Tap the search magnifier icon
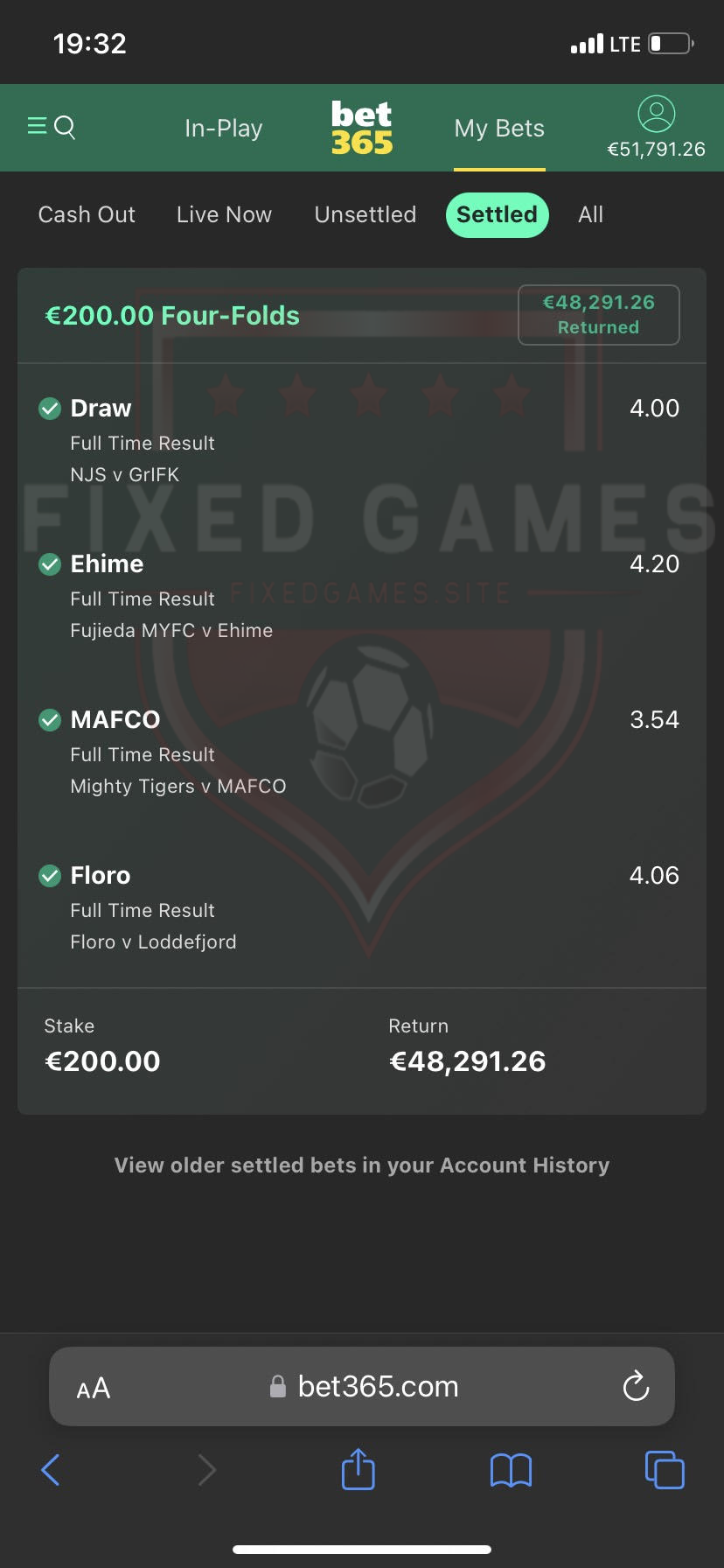The width and height of the screenshot is (724, 1568). 66,128
